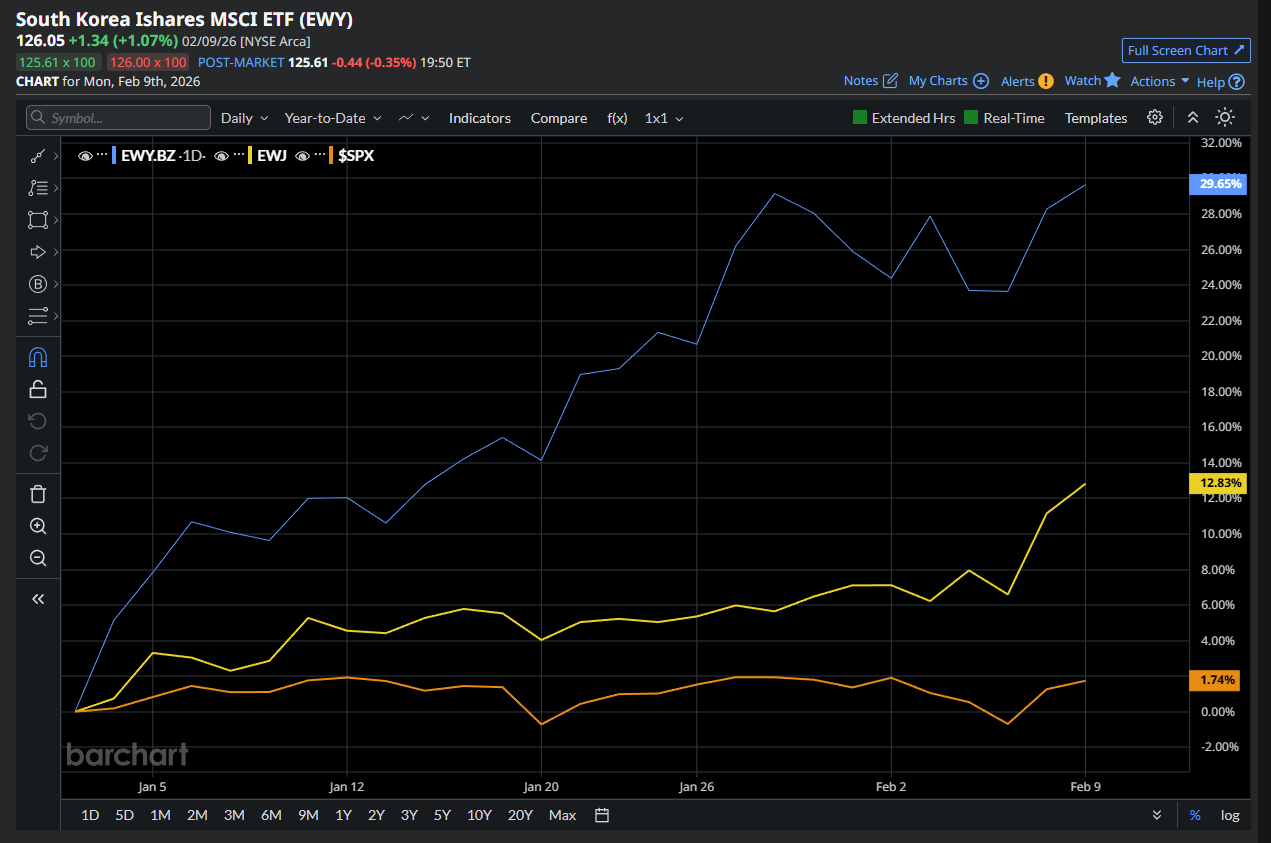Switch theme with the sun icon

1224,117
